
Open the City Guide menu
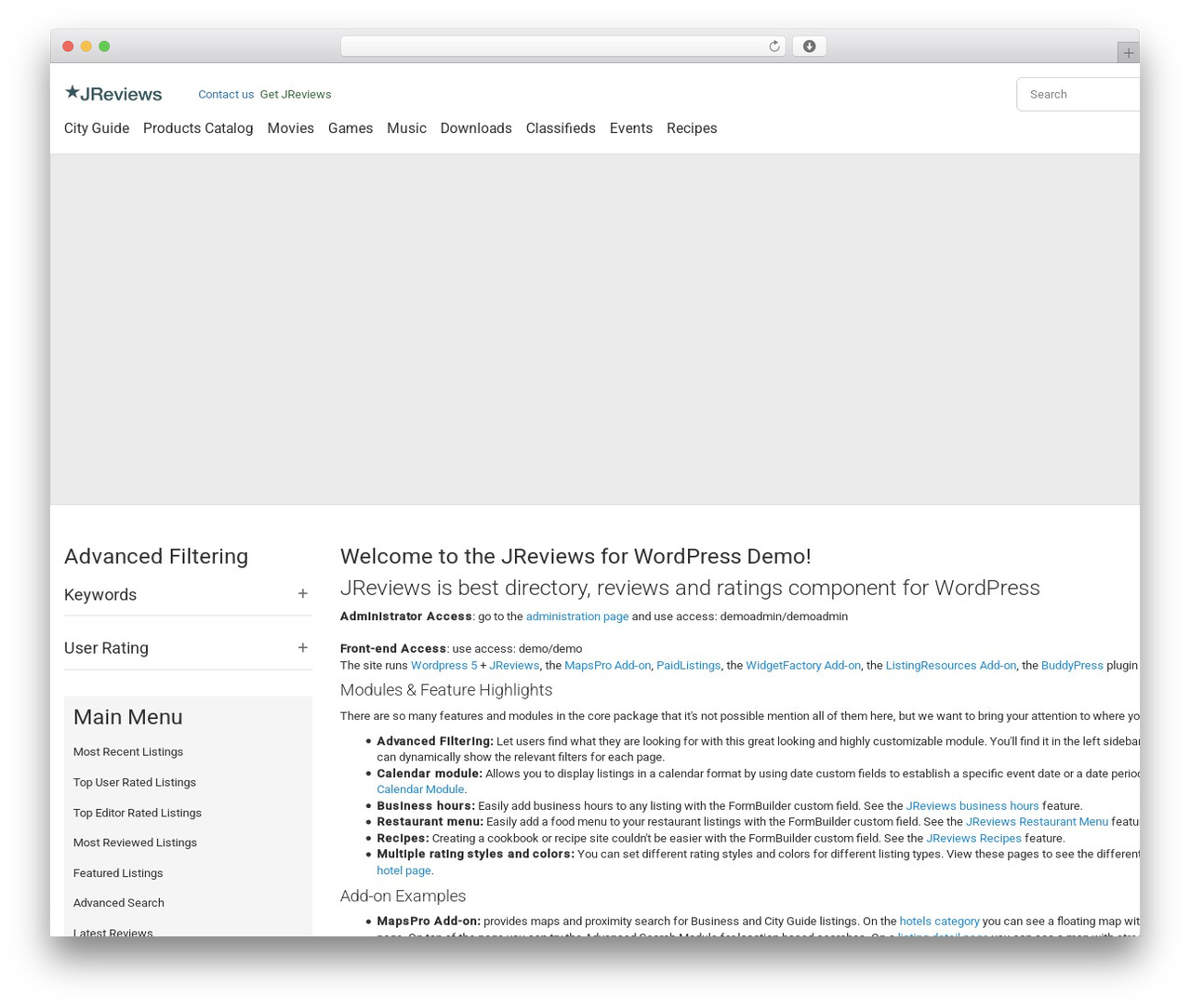coord(97,128)
